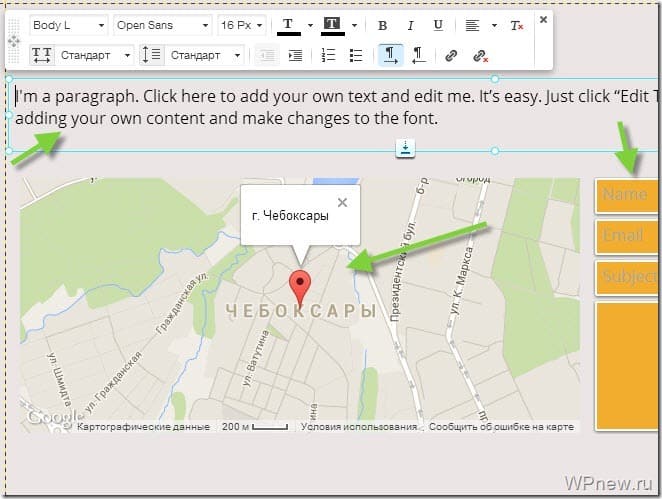The height and width of the screenshot is (499, 662).
Task: Toggle left-to-right text direction
Action: point(391,55)
